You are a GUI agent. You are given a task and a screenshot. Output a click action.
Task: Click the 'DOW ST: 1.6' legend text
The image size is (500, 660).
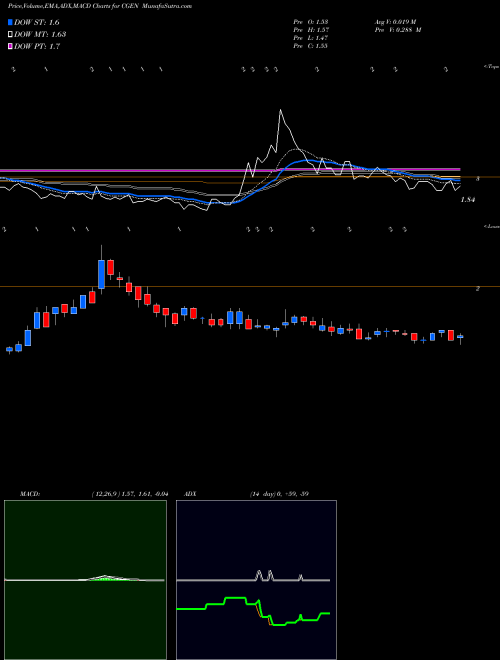(37, 22)
